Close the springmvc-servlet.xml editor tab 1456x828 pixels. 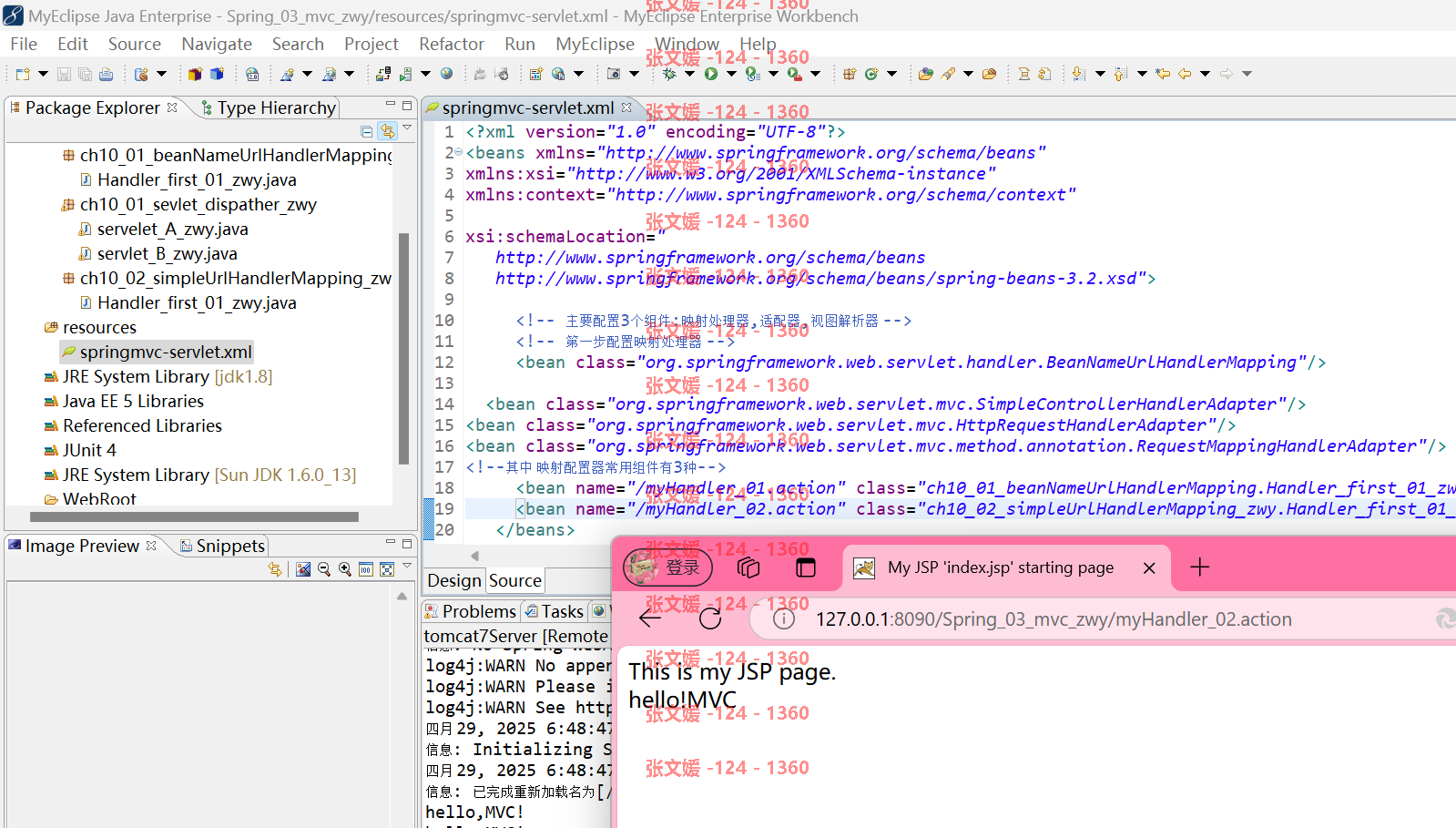pos(626,107)
